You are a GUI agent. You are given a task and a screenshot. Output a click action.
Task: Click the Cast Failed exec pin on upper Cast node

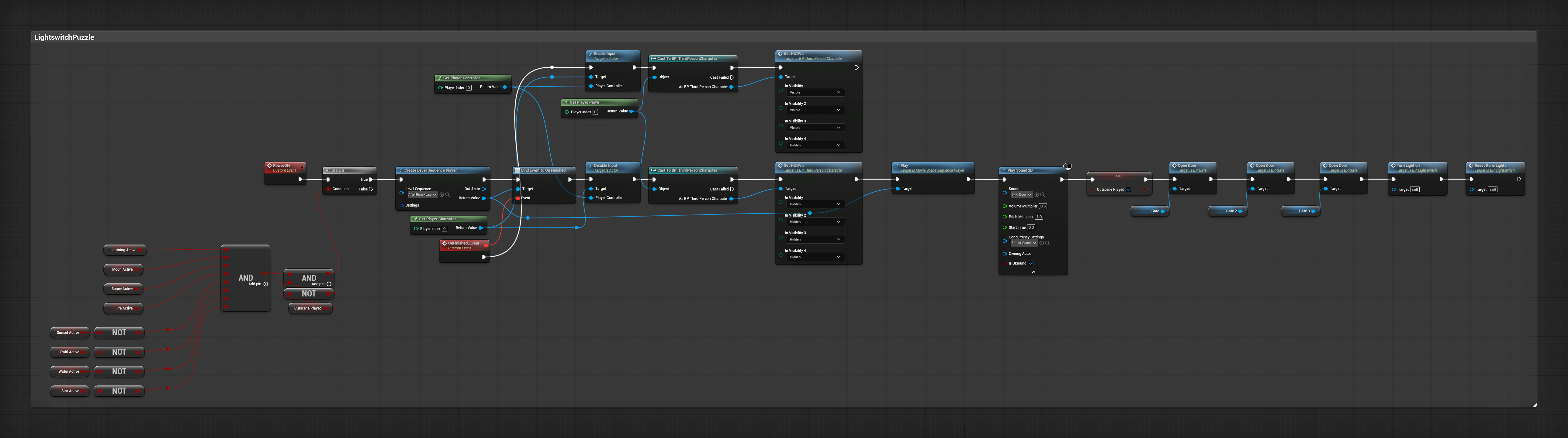732,77
